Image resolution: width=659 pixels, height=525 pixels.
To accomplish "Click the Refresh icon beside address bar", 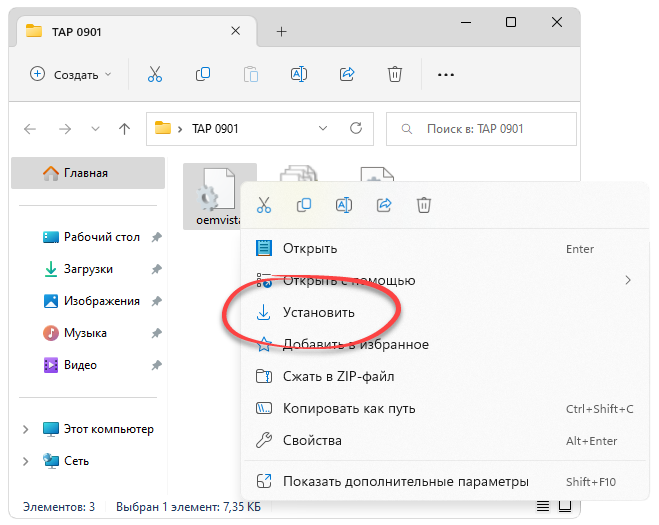I will tap(355, 129).
